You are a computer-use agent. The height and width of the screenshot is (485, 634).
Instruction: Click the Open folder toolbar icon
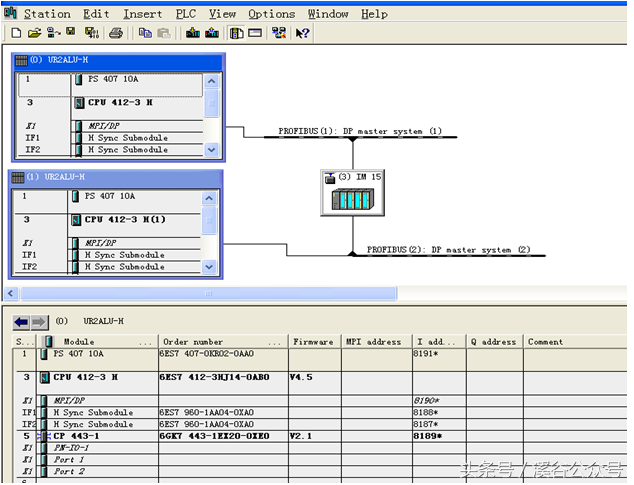[34, 33]
